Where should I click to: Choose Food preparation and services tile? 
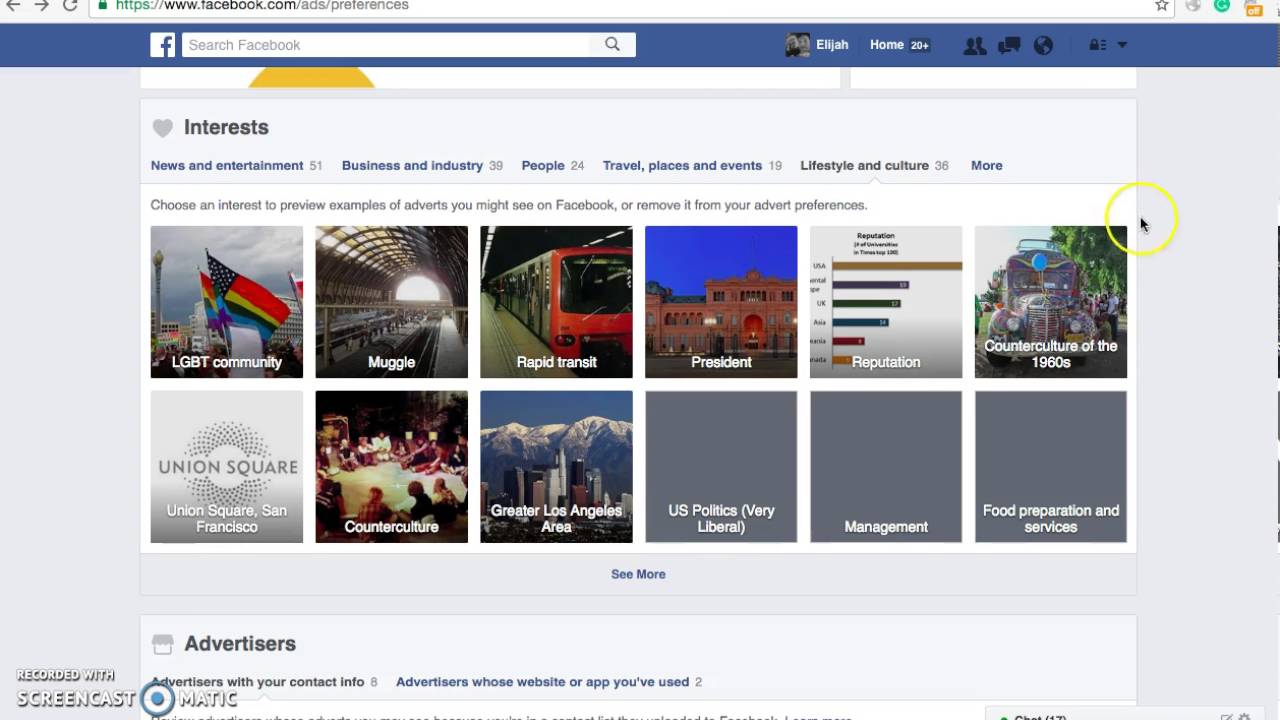point(1051,467)
